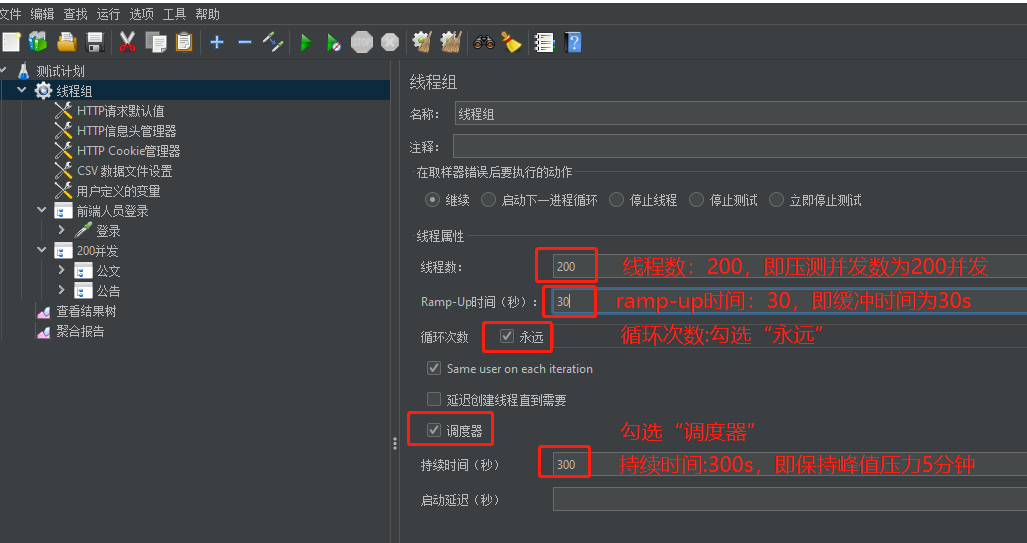Select the 继续 radio button
Screen dimensions: 1027x543
tap(432, 200)
